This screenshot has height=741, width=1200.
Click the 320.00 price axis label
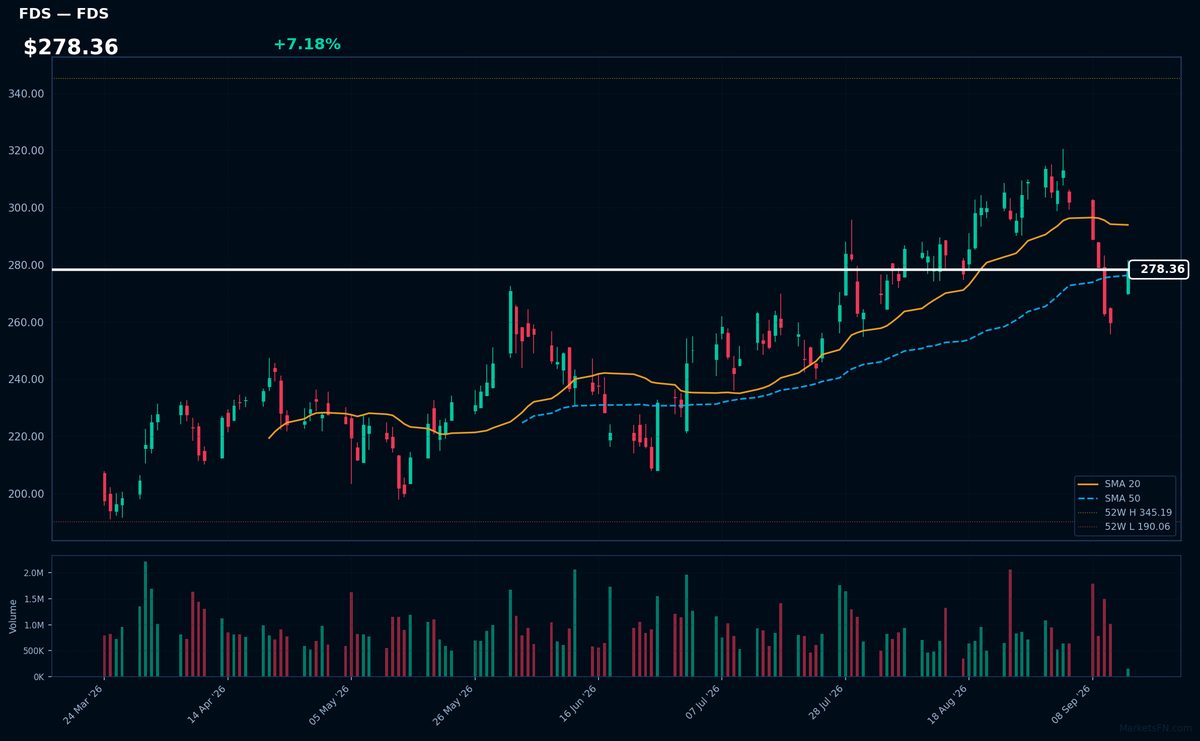click(x=26, y=151)
